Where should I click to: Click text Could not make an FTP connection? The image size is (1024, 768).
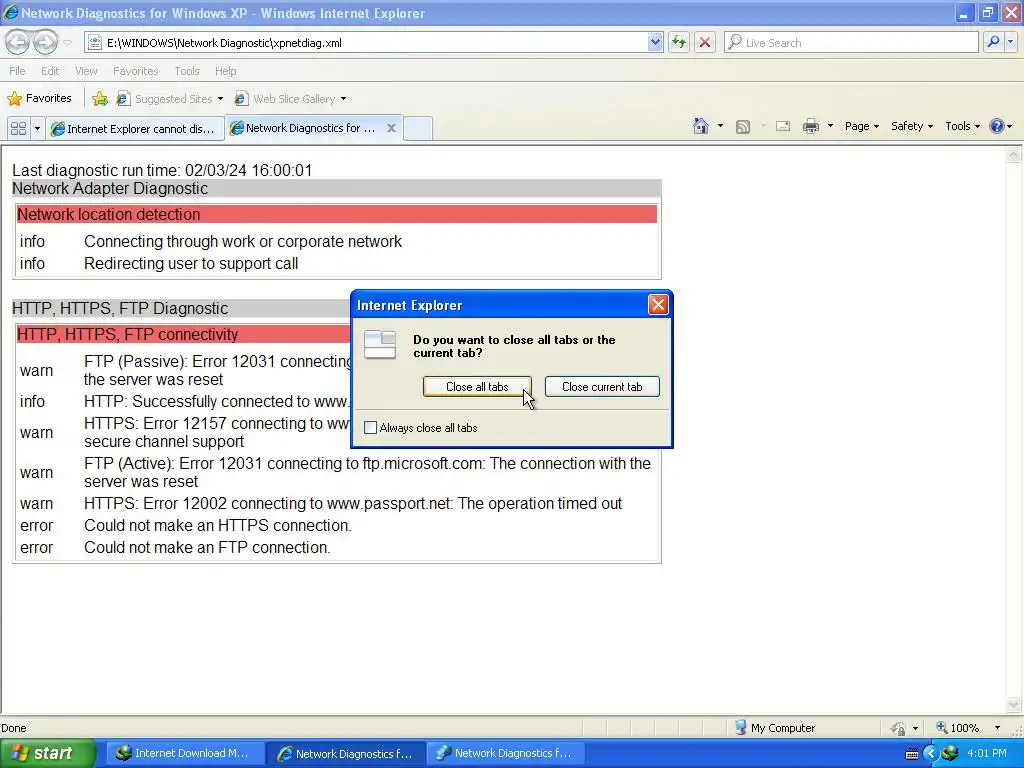click(x=207, y=547)
